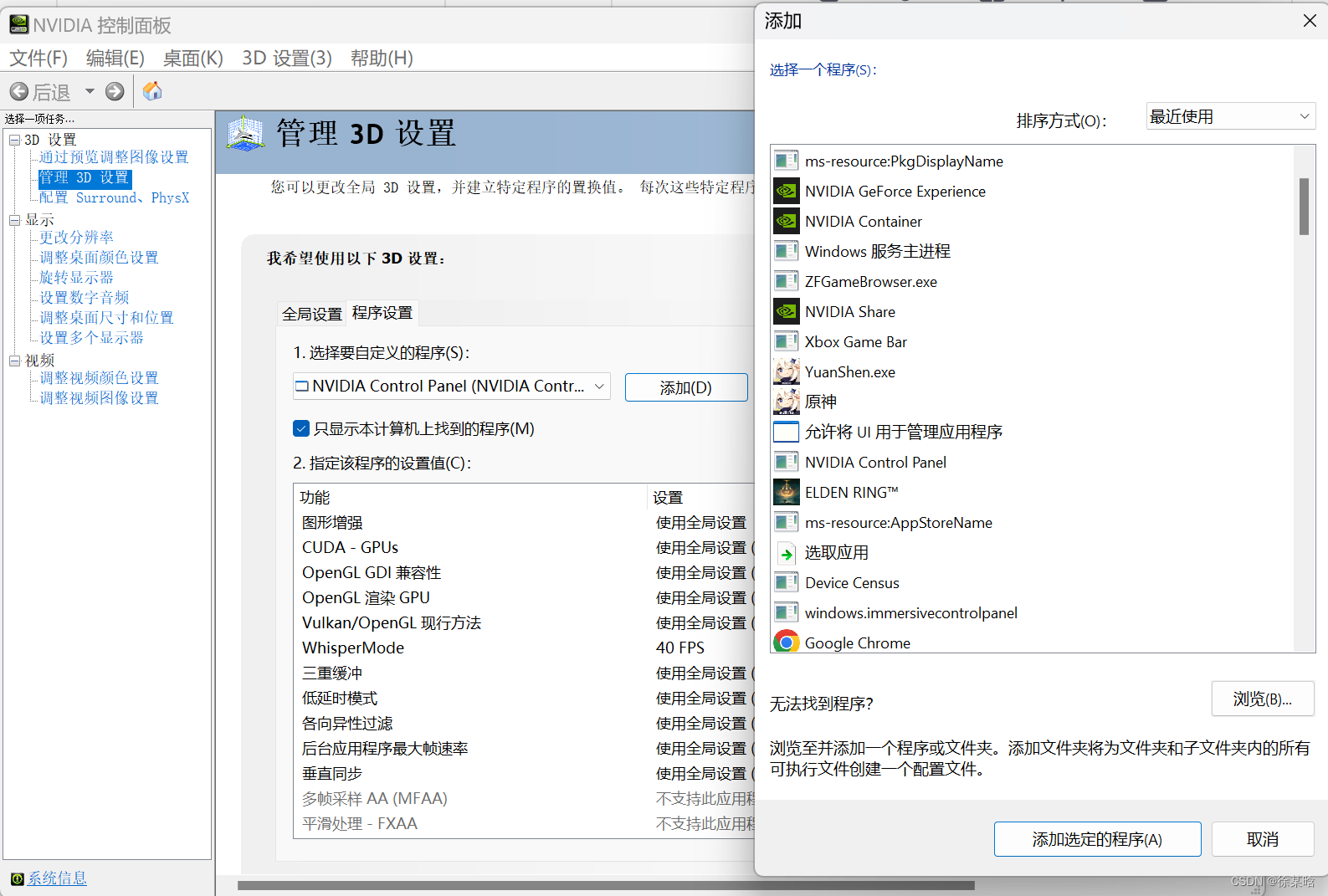
Task: Click the 后退 back button label
Action: click(x=51, y=92)
